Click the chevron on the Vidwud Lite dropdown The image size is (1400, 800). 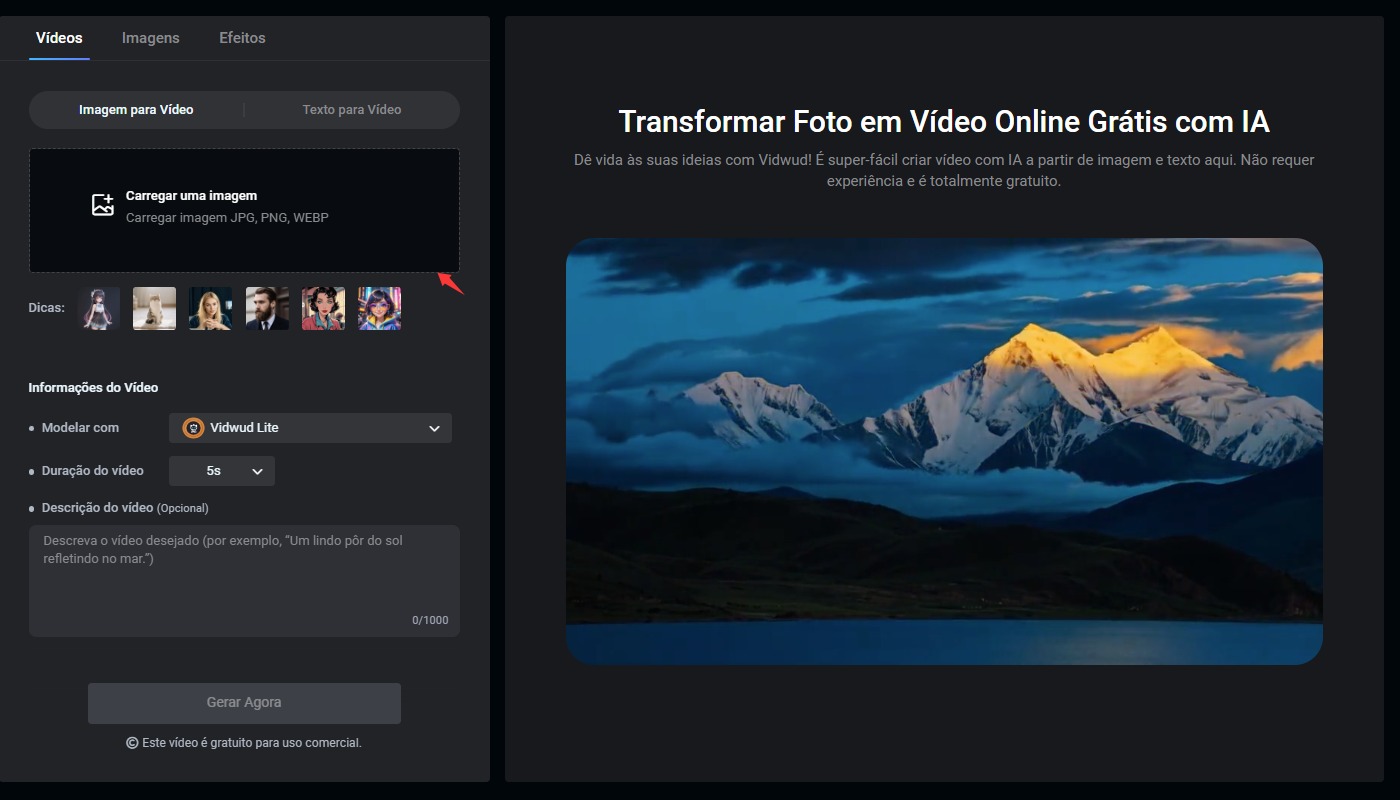click(434, 427)
